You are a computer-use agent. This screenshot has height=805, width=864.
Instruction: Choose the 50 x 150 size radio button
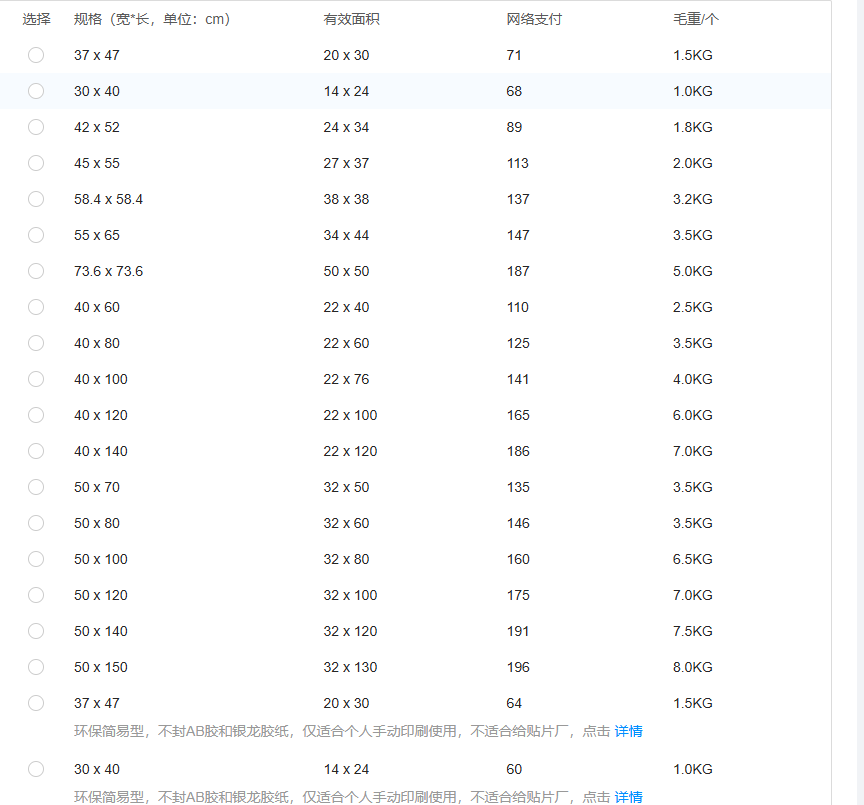(36, 667)
